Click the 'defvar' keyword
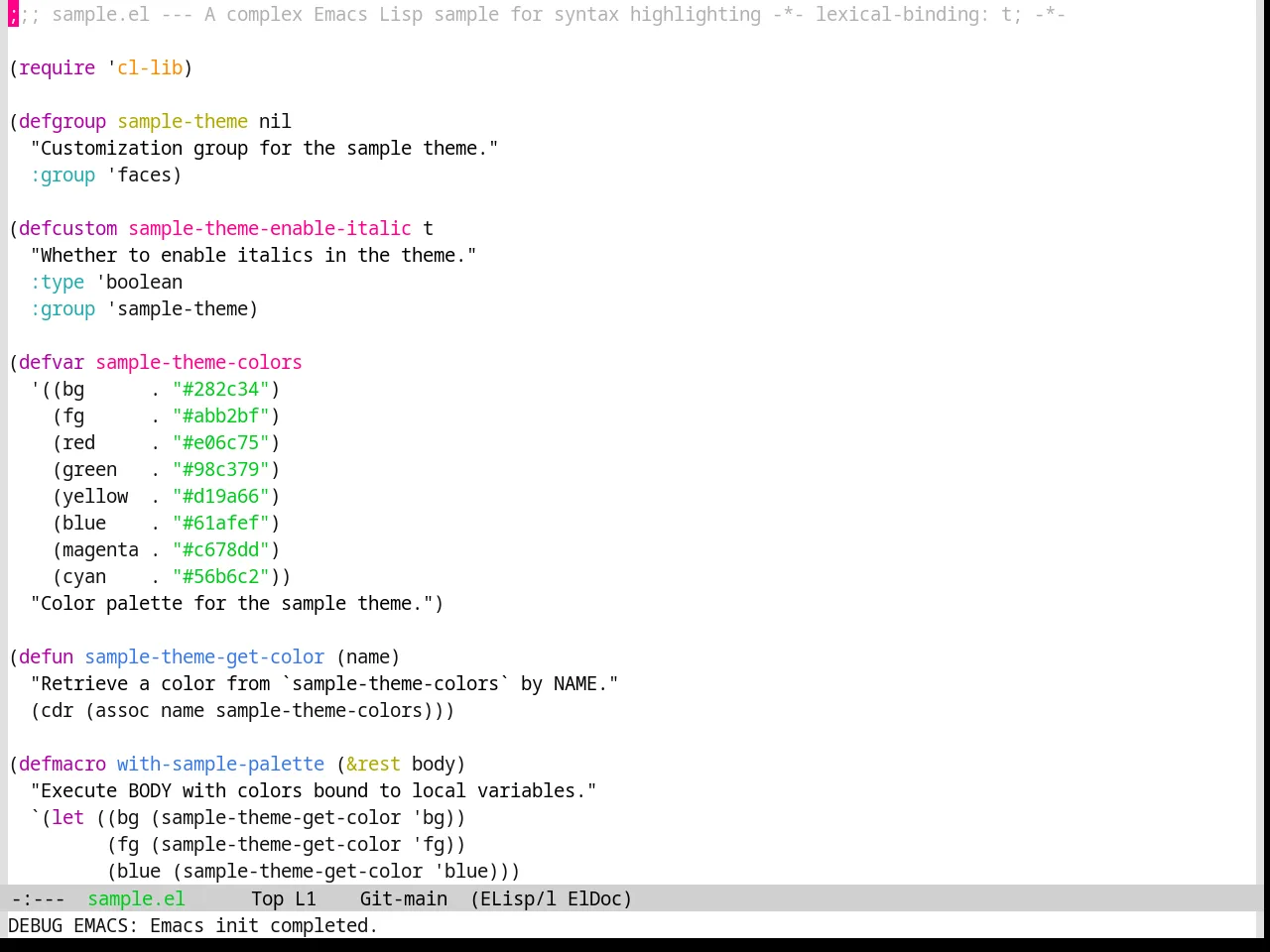 52,362
